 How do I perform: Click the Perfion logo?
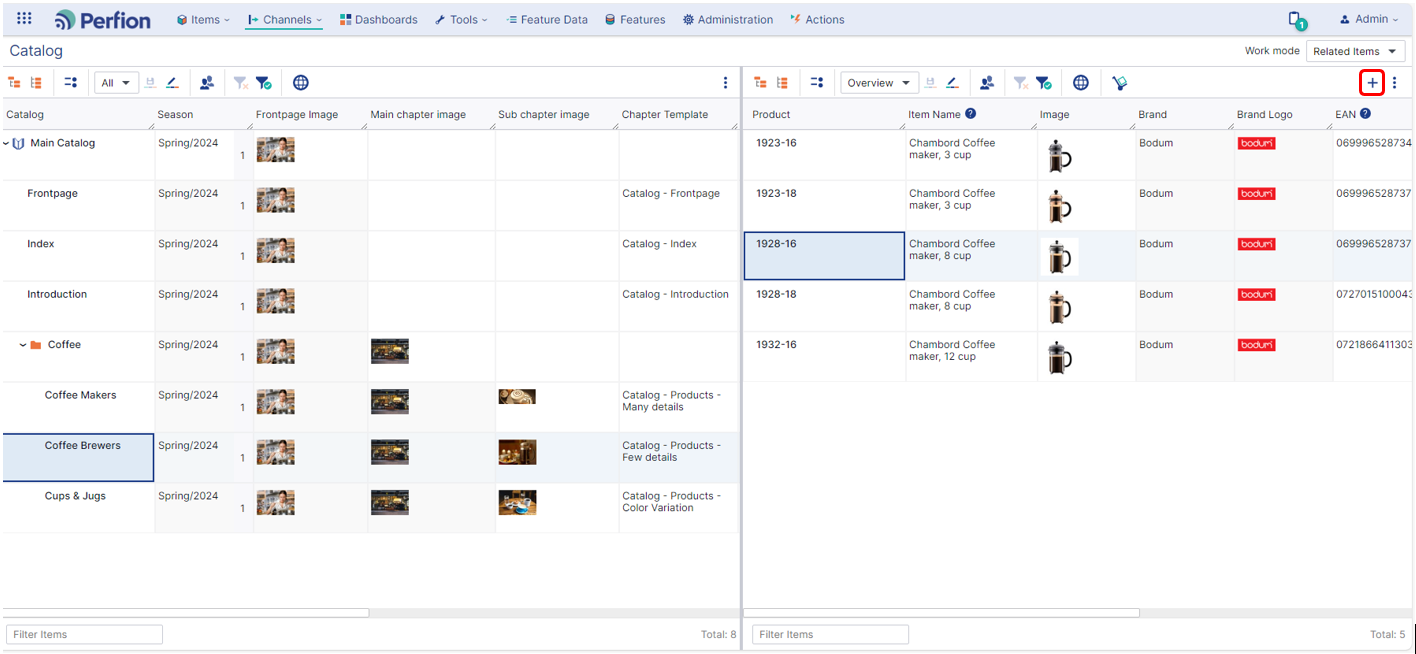coord(103,20)
